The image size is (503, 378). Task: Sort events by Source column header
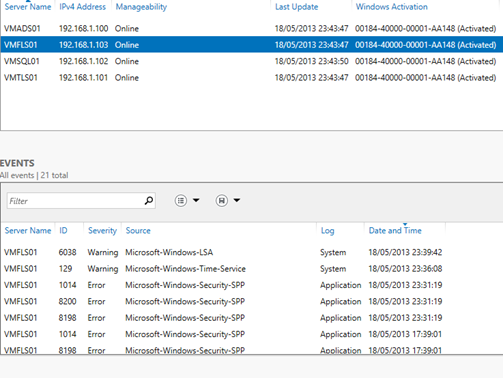click(138, 230)
